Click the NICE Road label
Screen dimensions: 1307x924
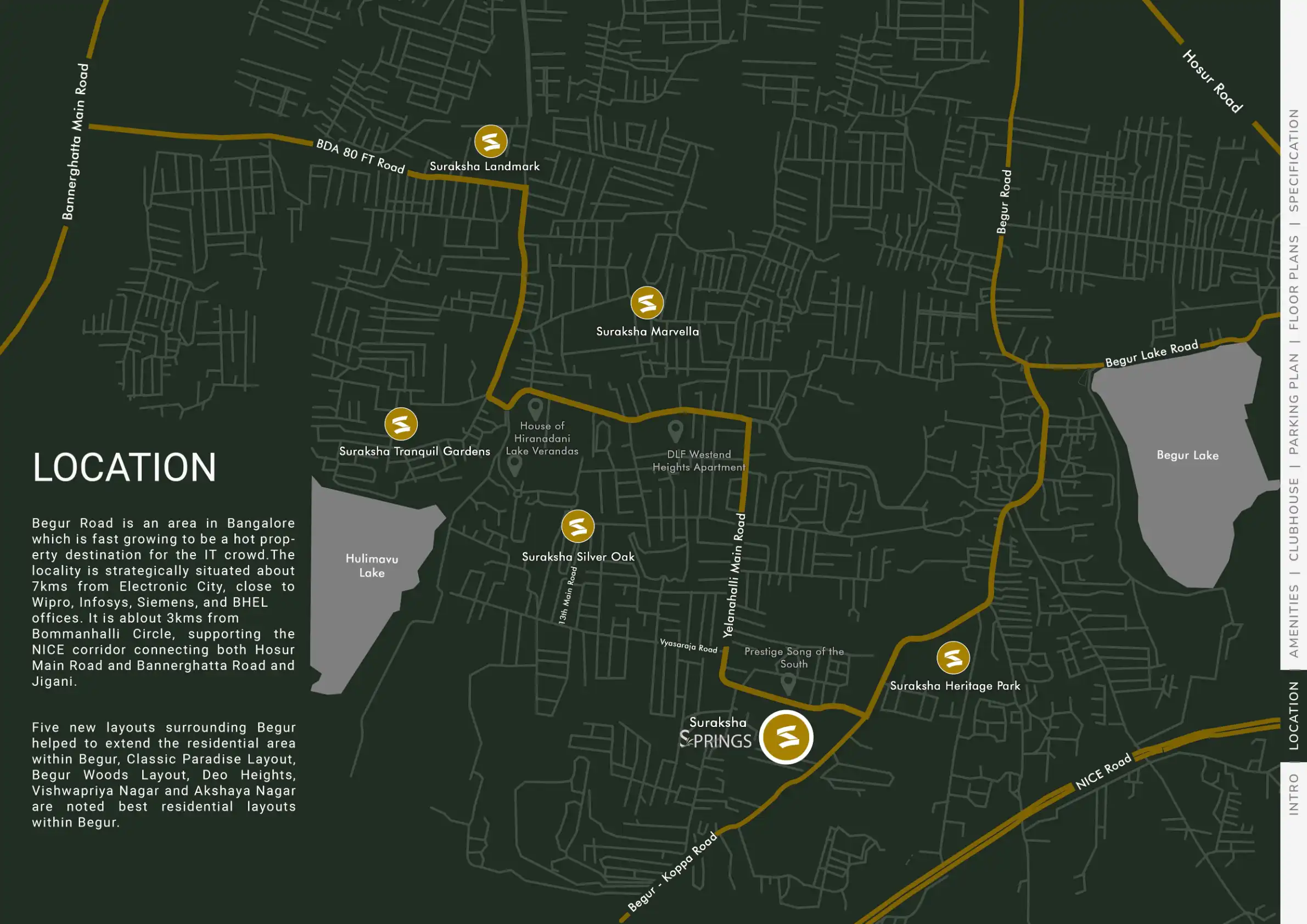pos(1103,771)
